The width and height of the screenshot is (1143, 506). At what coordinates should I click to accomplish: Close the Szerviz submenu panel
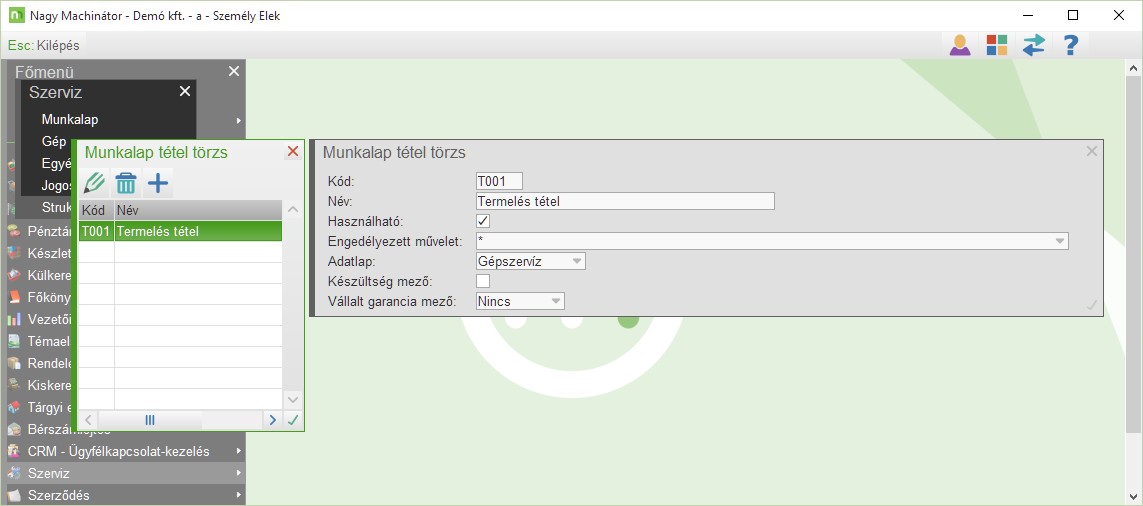point(185,91)
